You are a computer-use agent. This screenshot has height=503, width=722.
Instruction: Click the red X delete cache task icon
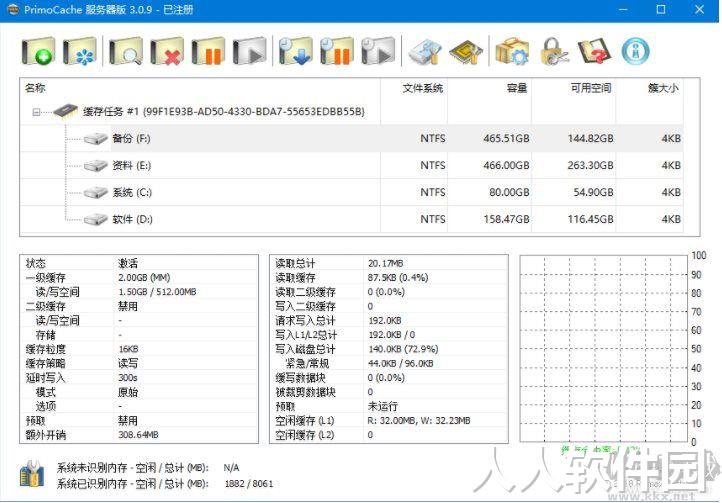[167, 51]
